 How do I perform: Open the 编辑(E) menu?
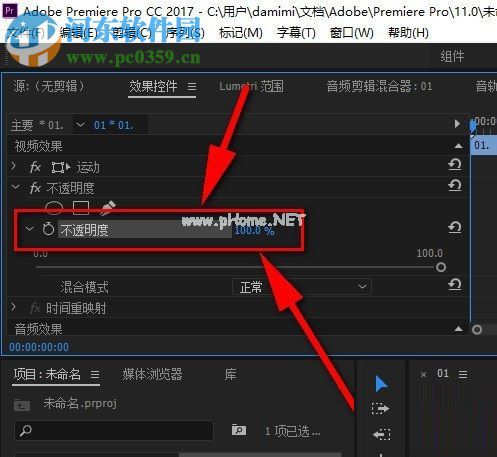click(79, 33)
